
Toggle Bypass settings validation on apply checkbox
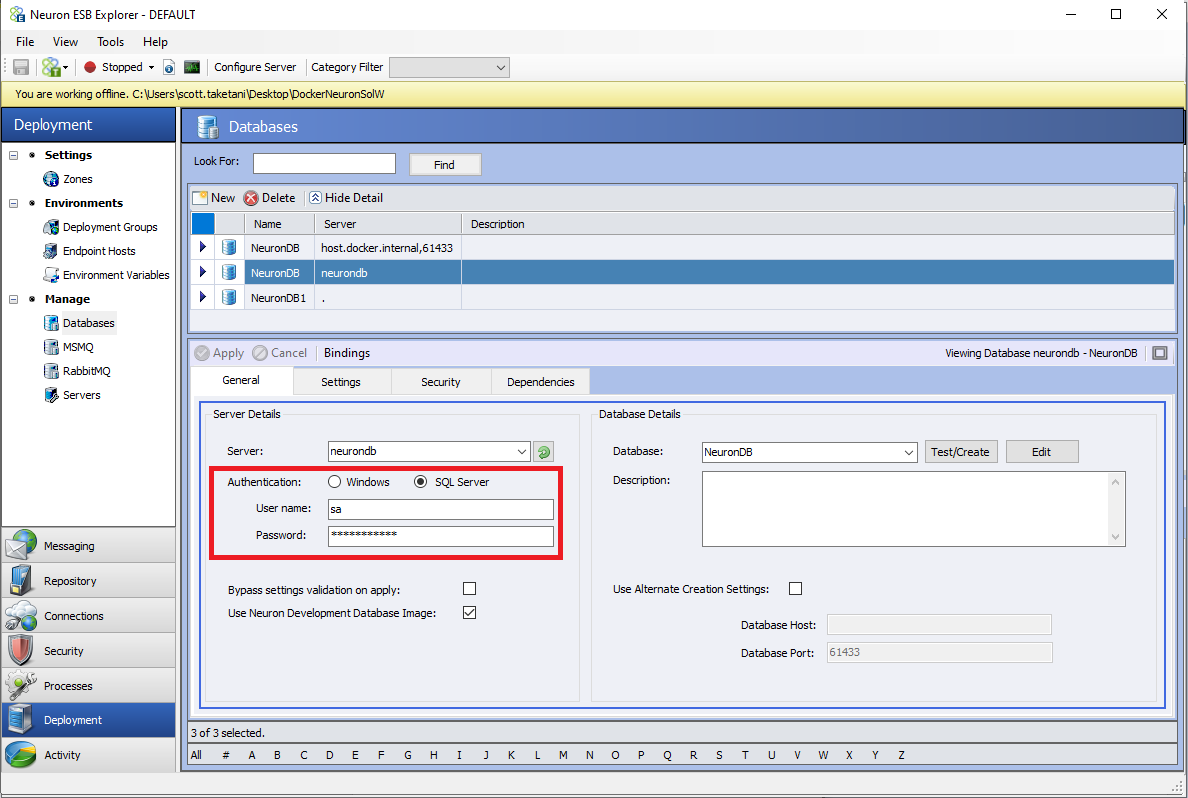coord(470,589)
